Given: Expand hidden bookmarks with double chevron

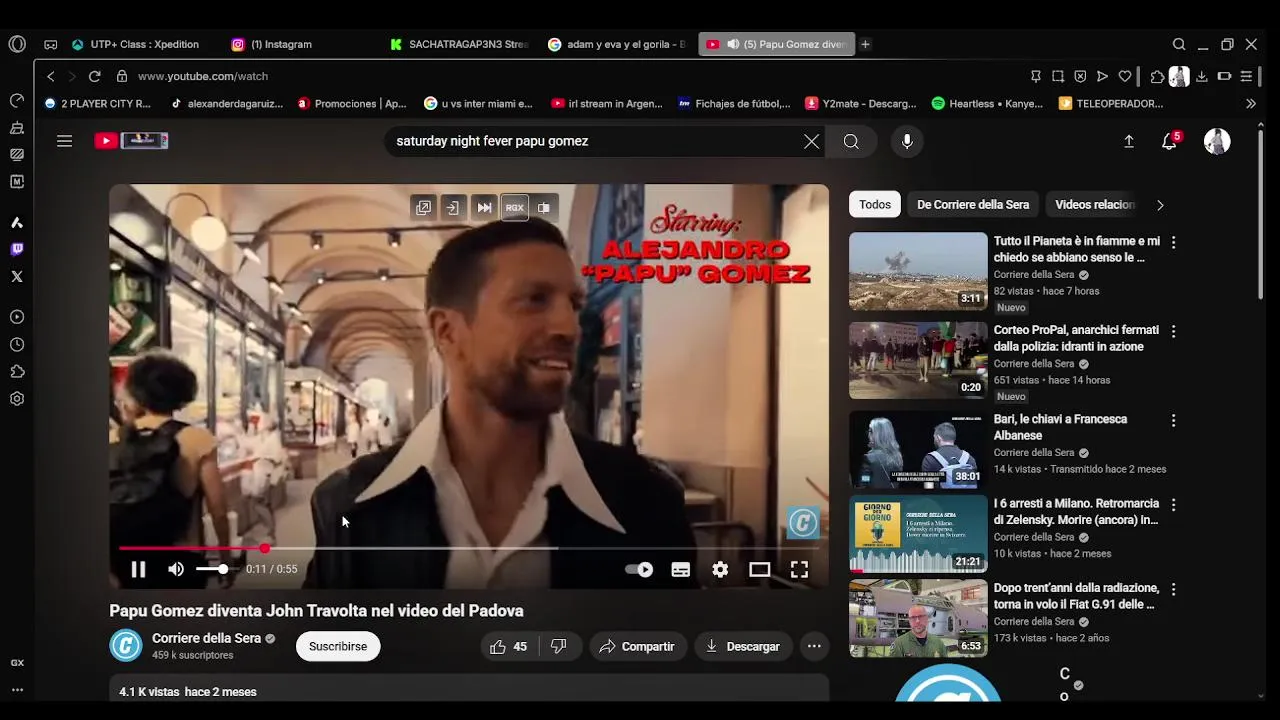Looking at the screenshot, I should (1250, 103).
